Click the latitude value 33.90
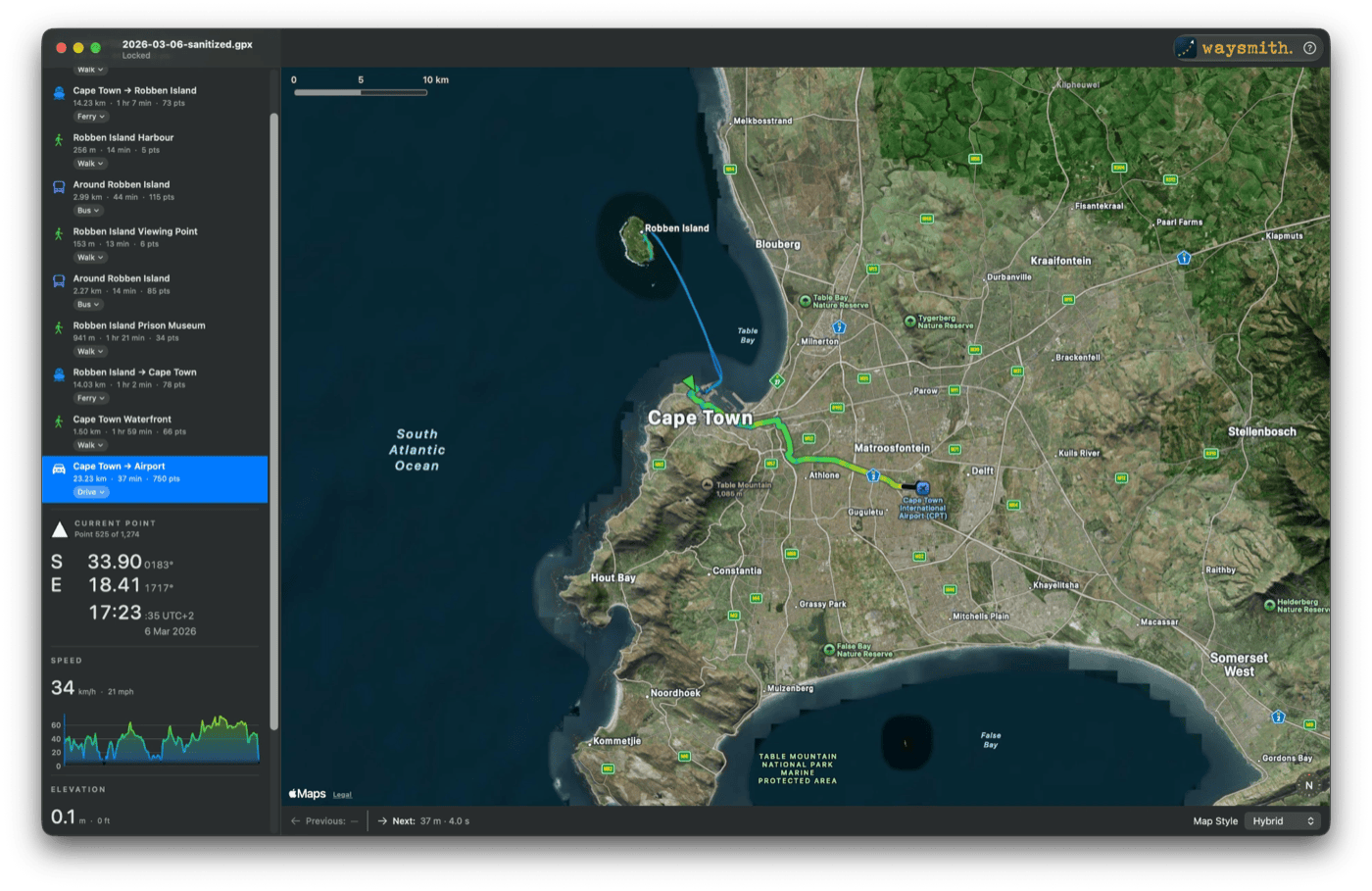The height and width of the screenshot is (891, 1372). (x=115, y=562)
